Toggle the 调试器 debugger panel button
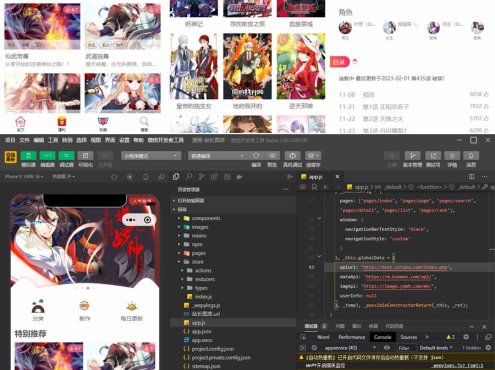Image resolution: width=495 pixels, height=370 pixels. coord(67,156)
